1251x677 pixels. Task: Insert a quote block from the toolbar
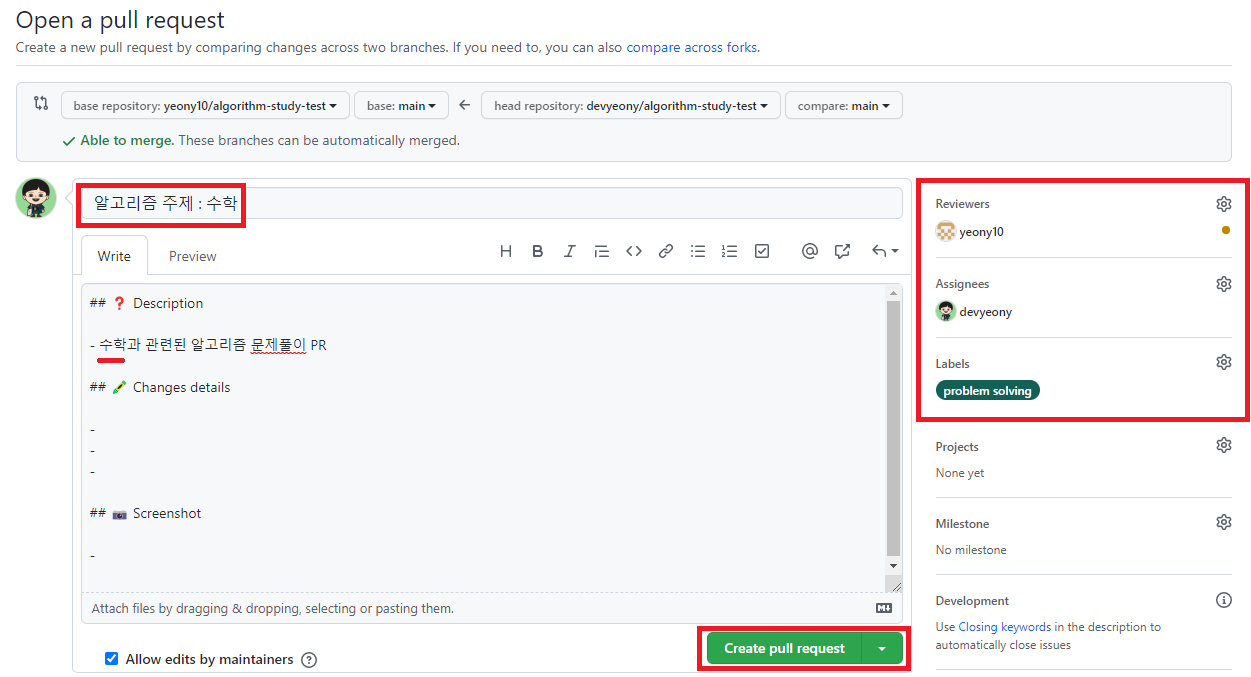(x=602, y=251)
